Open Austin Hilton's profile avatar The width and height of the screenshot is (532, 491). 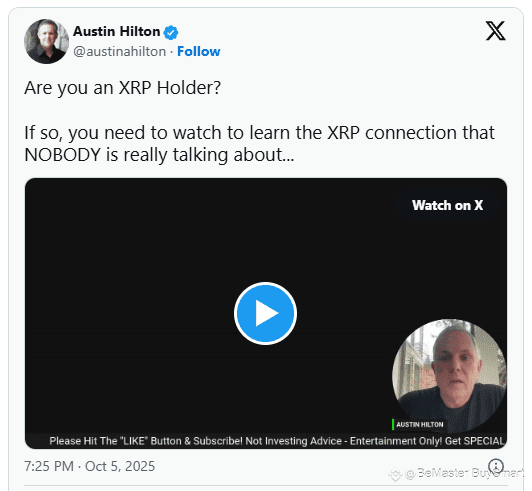(46, 41)
